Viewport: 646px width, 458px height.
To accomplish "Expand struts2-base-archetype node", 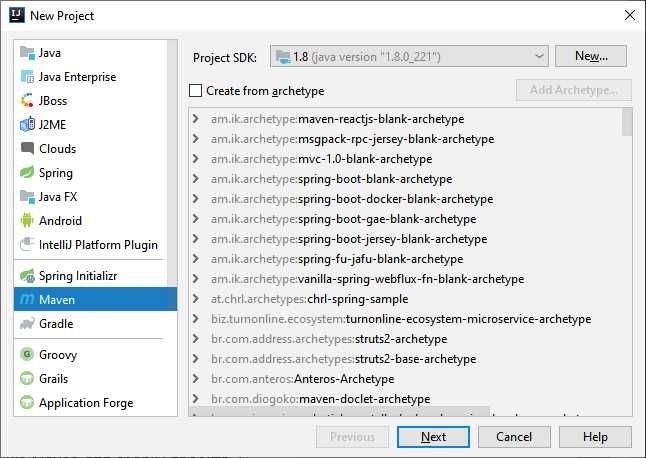I will pyautogui.click(x=196, y=359).
